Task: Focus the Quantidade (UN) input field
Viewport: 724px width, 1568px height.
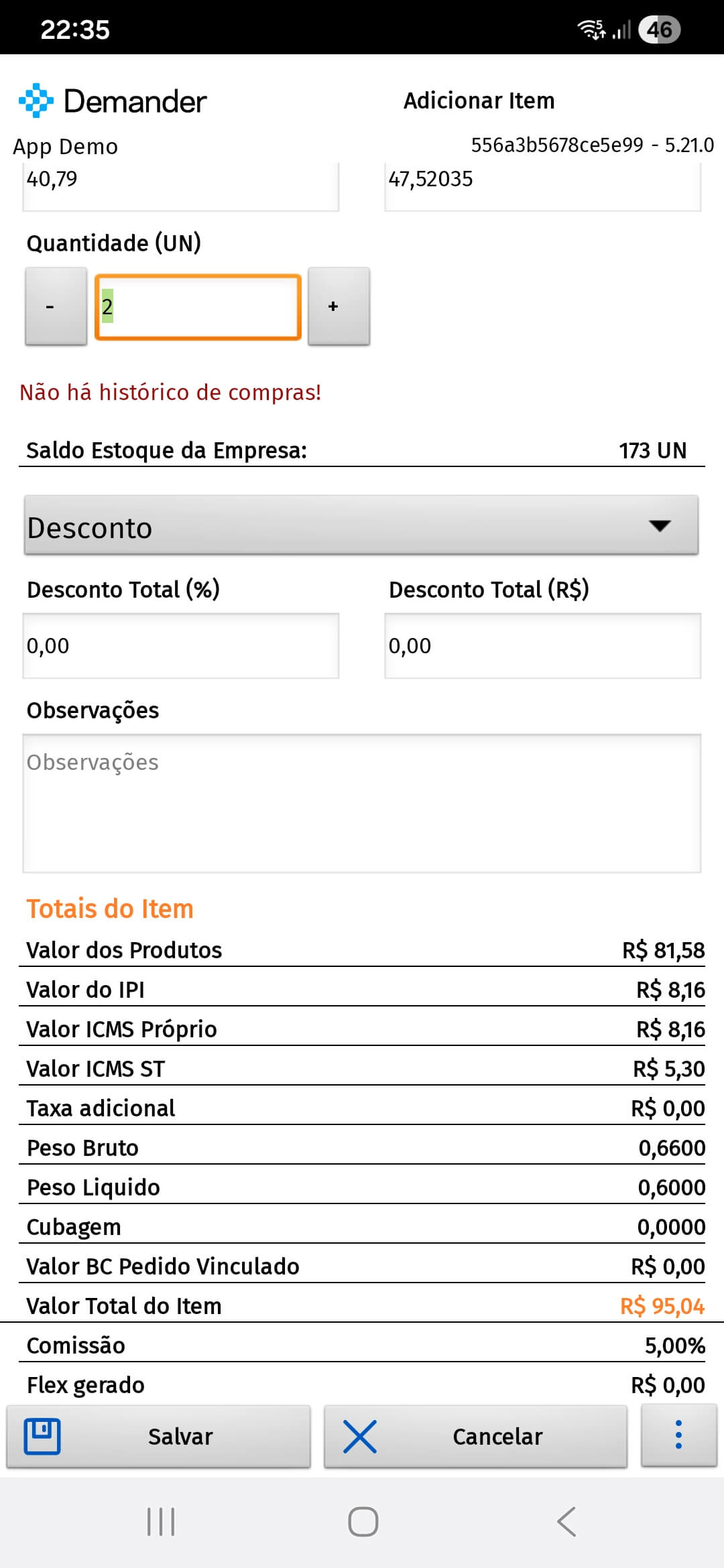Action: 198,307
